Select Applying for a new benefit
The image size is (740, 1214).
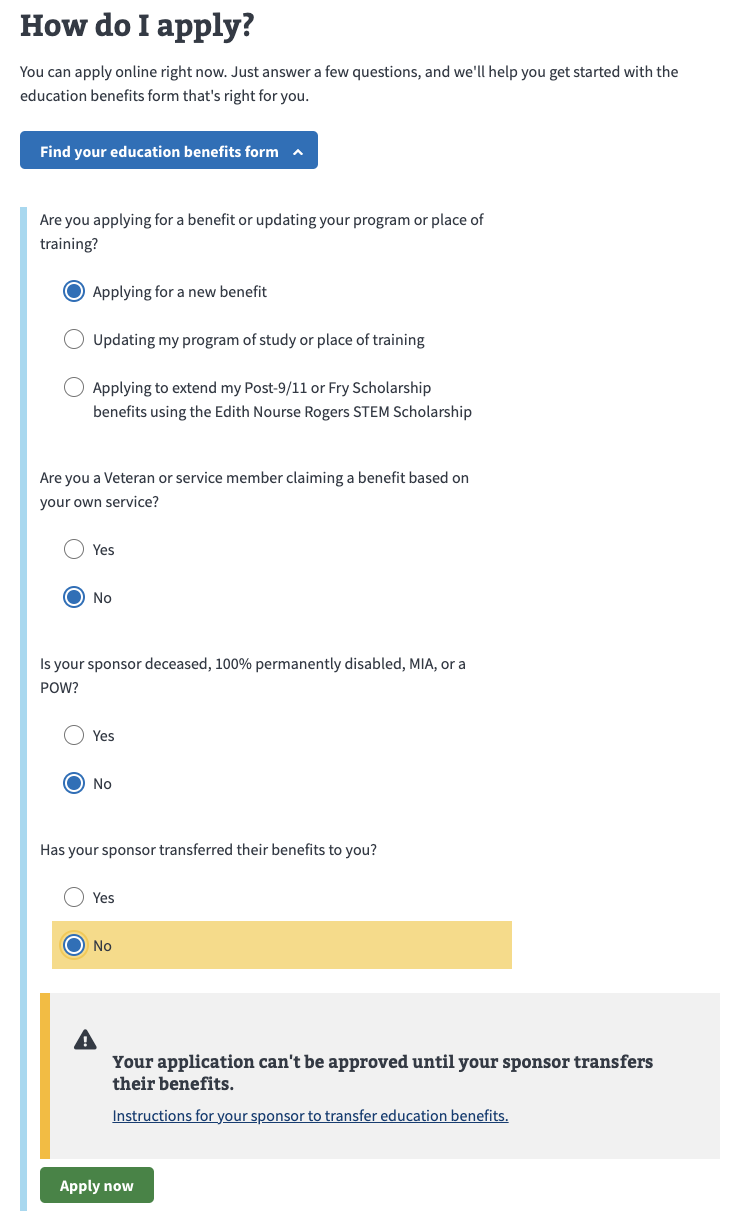73,291
